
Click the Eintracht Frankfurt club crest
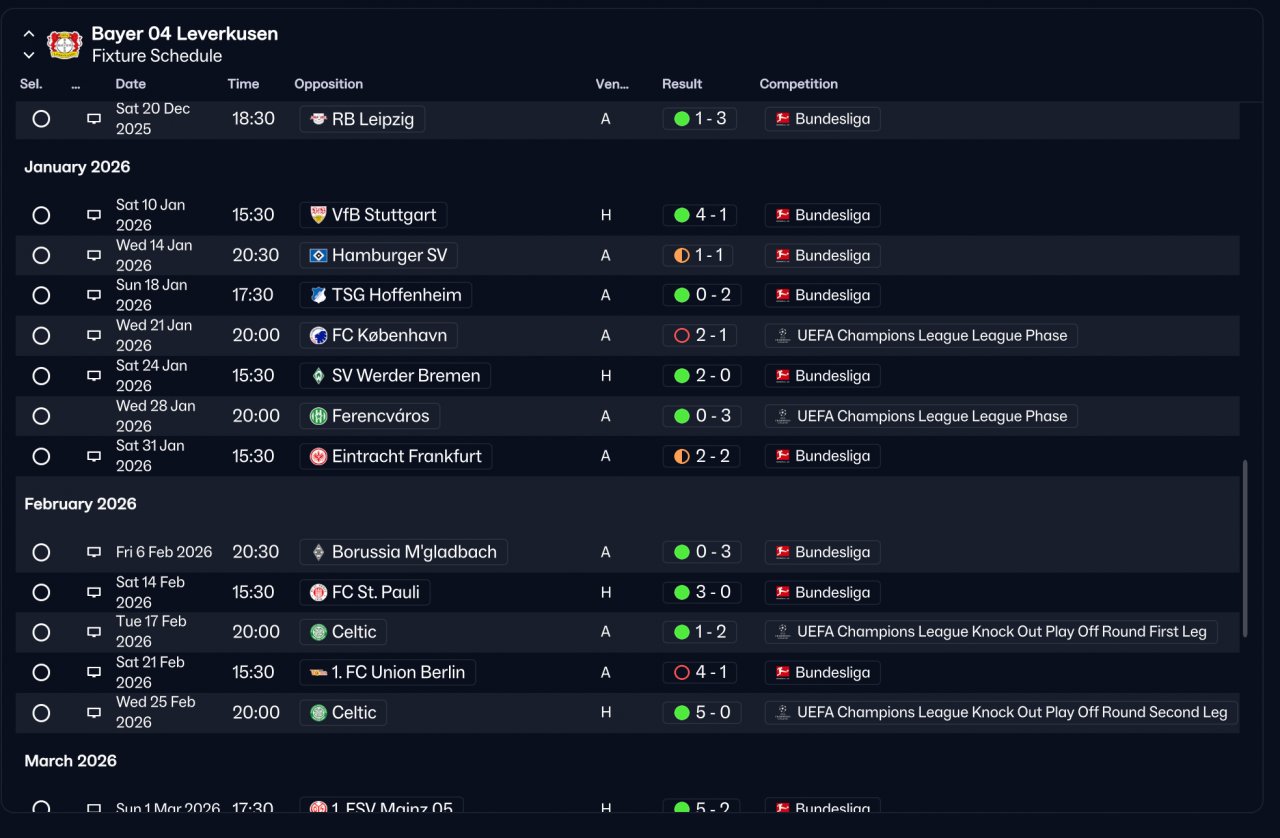(318, 456)
